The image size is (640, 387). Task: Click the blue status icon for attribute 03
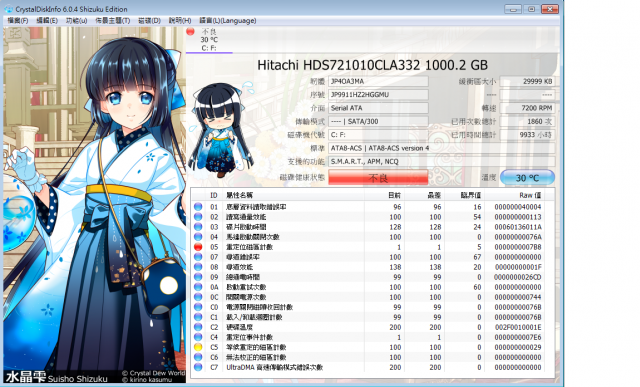tap(198, 227)
